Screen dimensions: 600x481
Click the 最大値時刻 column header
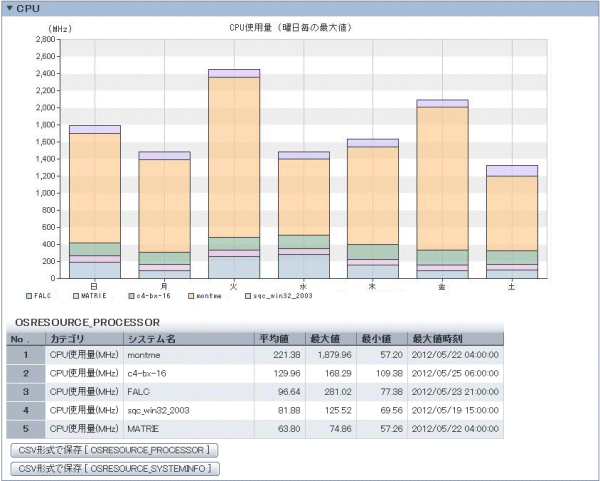pos(440,338)
